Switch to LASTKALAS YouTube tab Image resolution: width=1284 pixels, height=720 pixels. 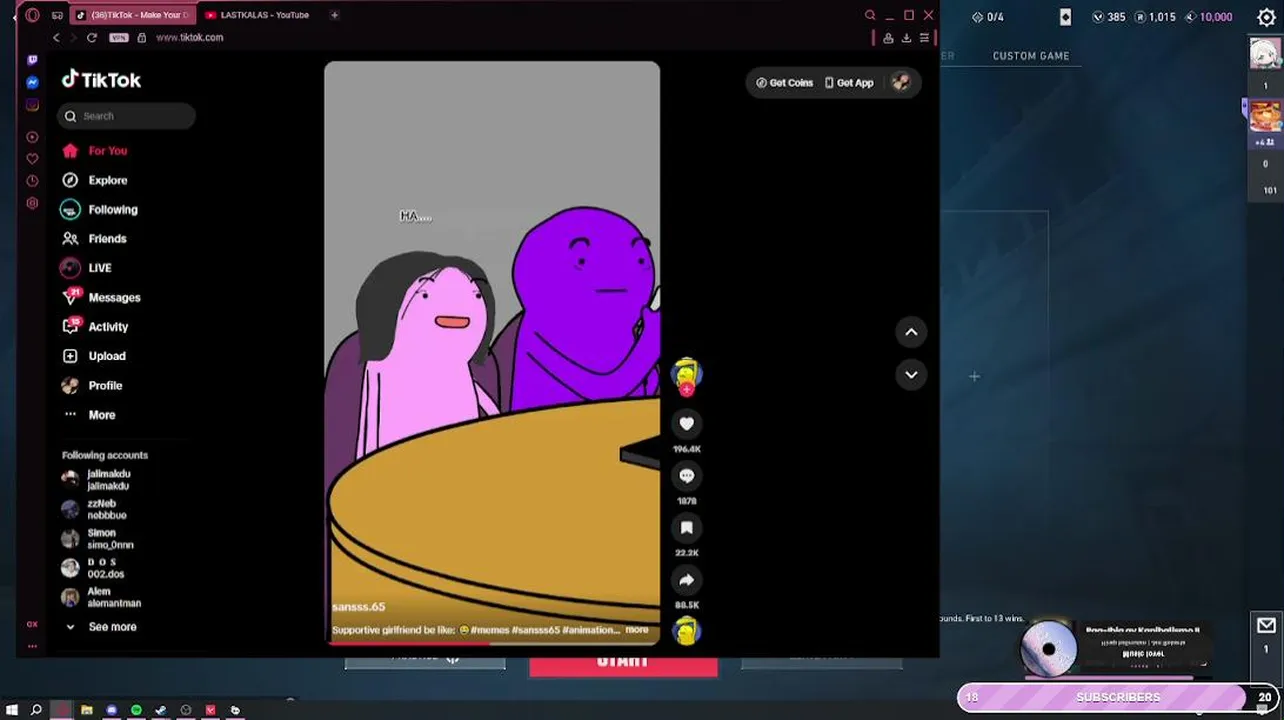pos(257,15)
